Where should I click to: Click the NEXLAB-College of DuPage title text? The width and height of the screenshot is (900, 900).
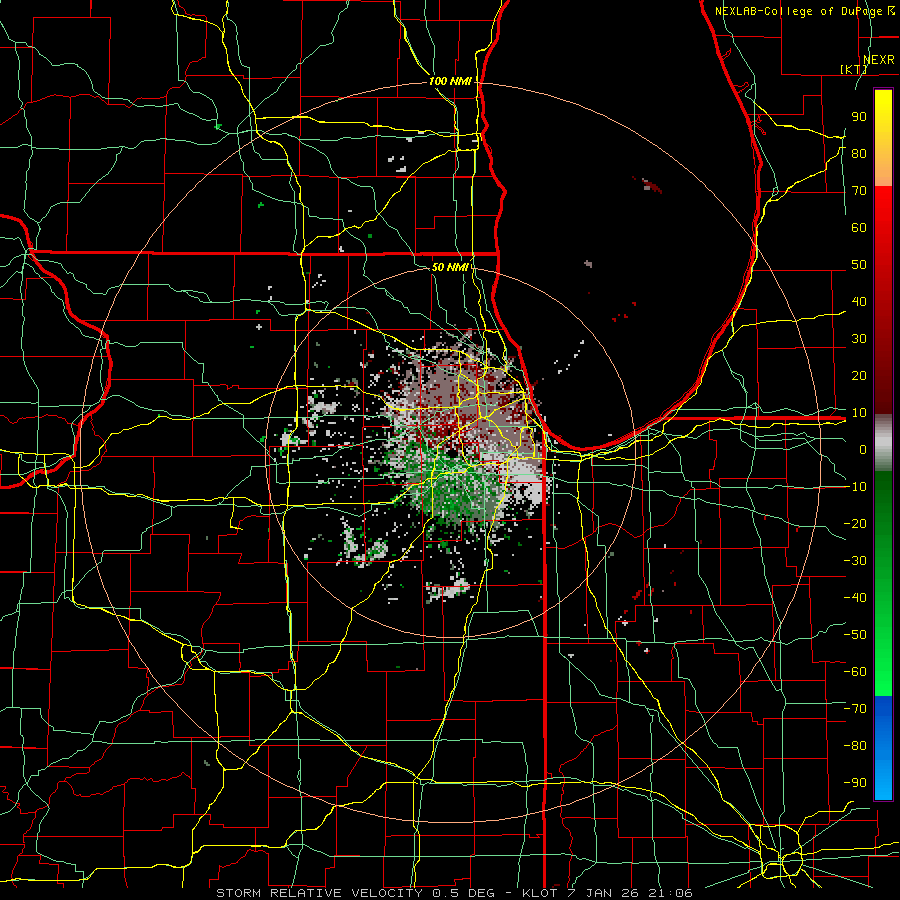804,11
